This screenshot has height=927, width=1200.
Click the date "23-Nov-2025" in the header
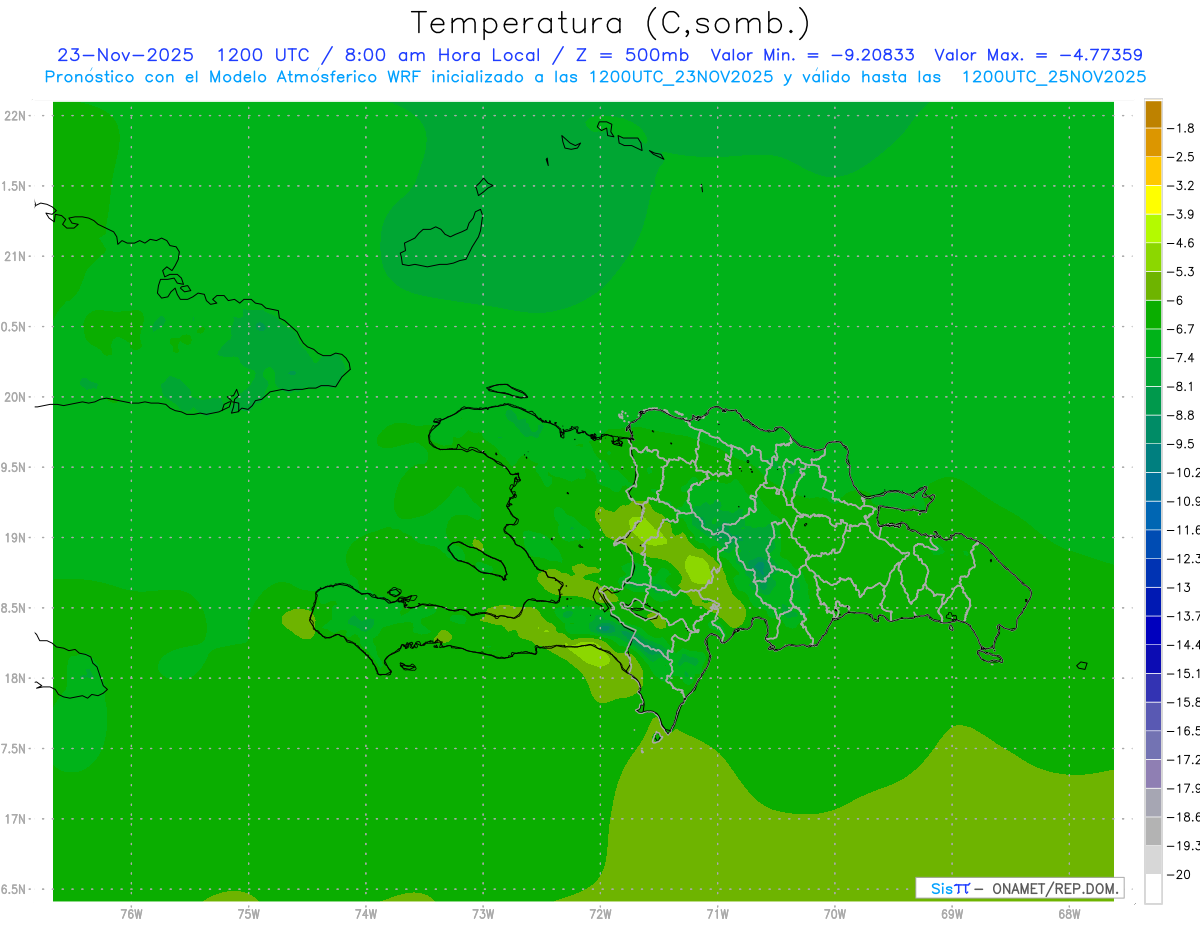[125, 55]
